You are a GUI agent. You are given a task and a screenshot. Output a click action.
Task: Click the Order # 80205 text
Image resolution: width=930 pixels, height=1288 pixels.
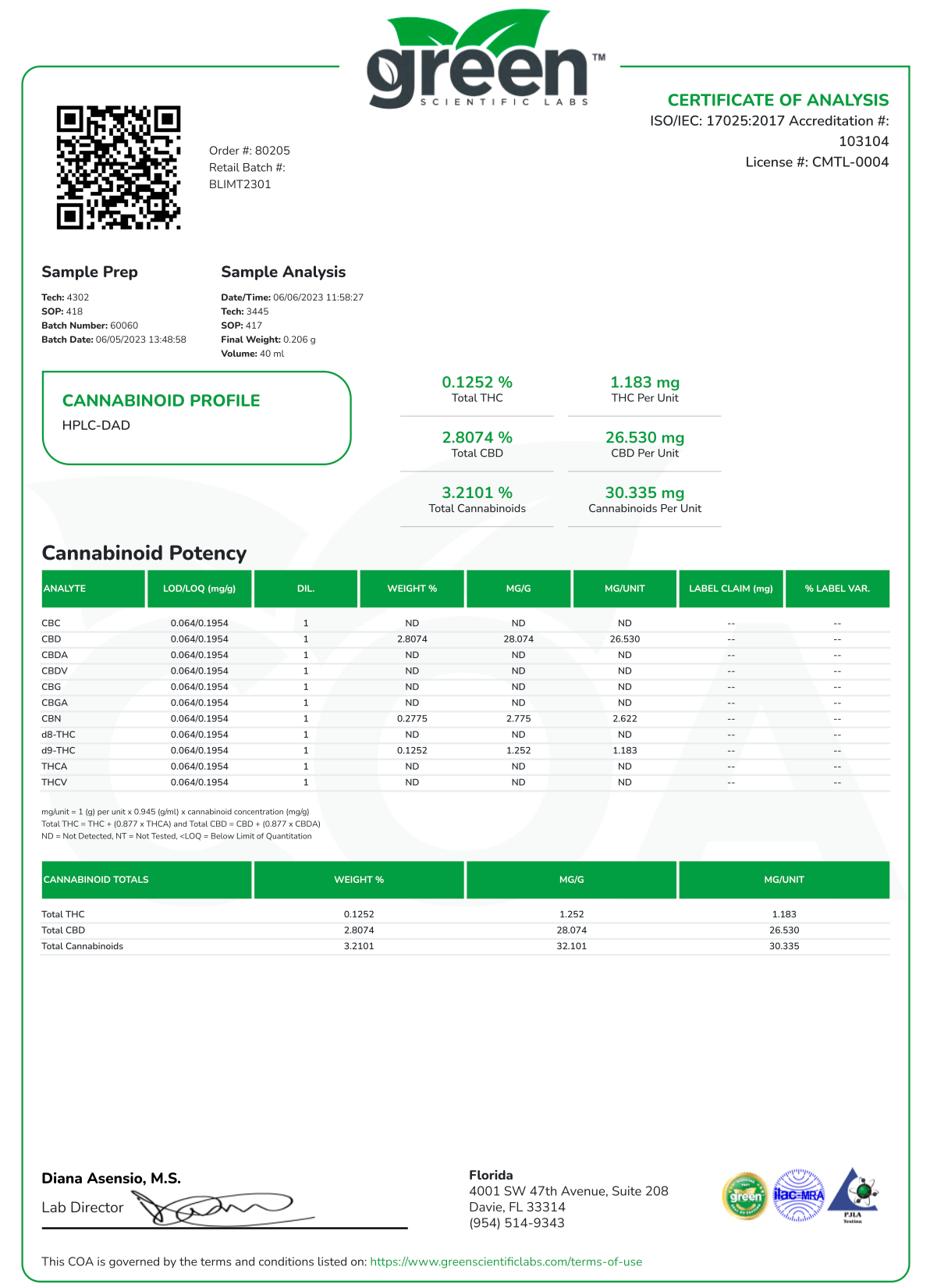click(x=249, y=151)
